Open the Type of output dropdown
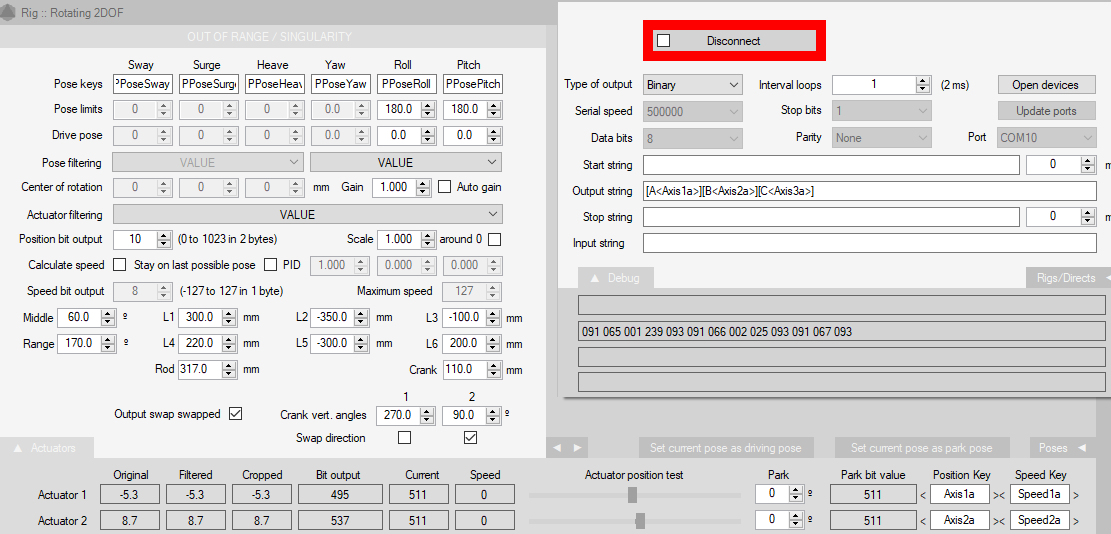 (692, 85)
